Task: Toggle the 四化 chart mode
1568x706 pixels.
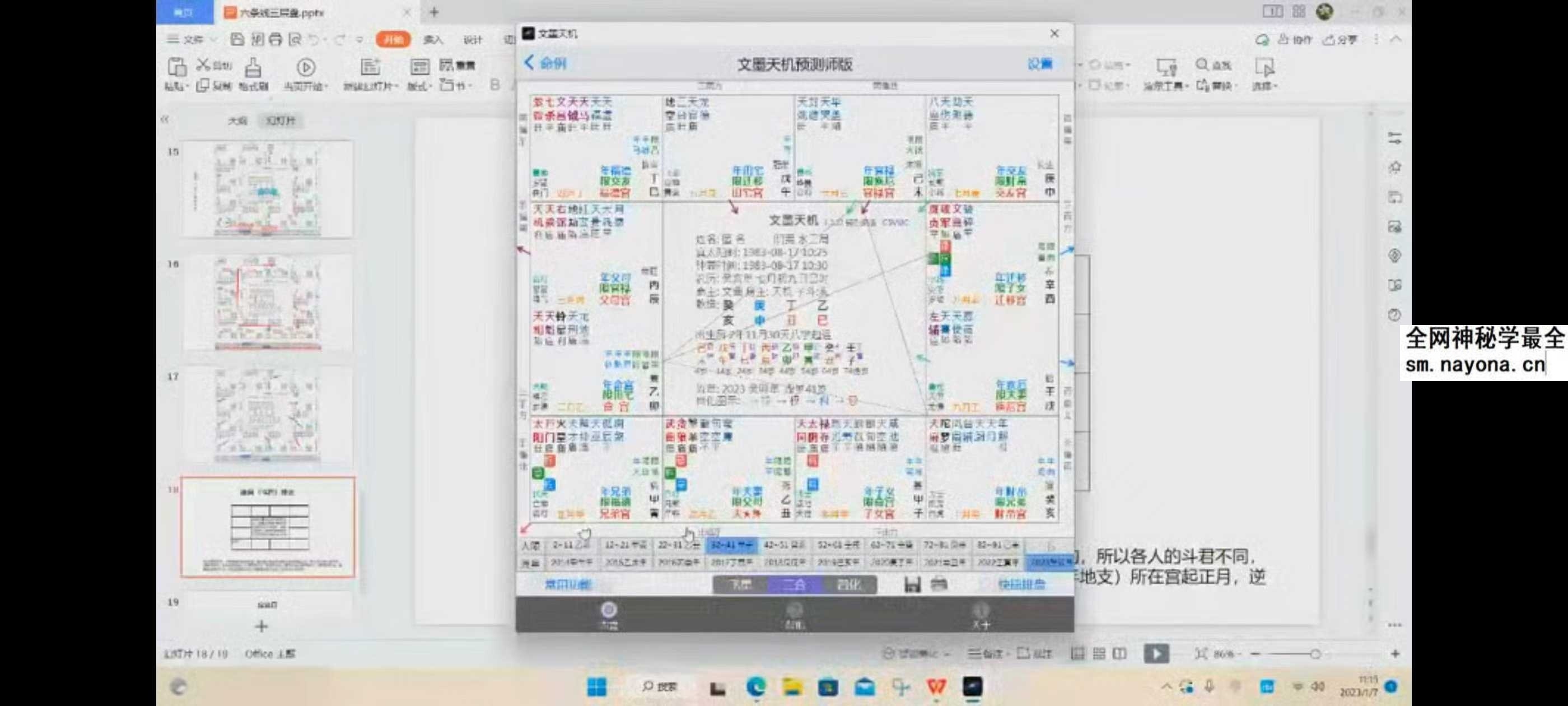Action: click(849, 585)
